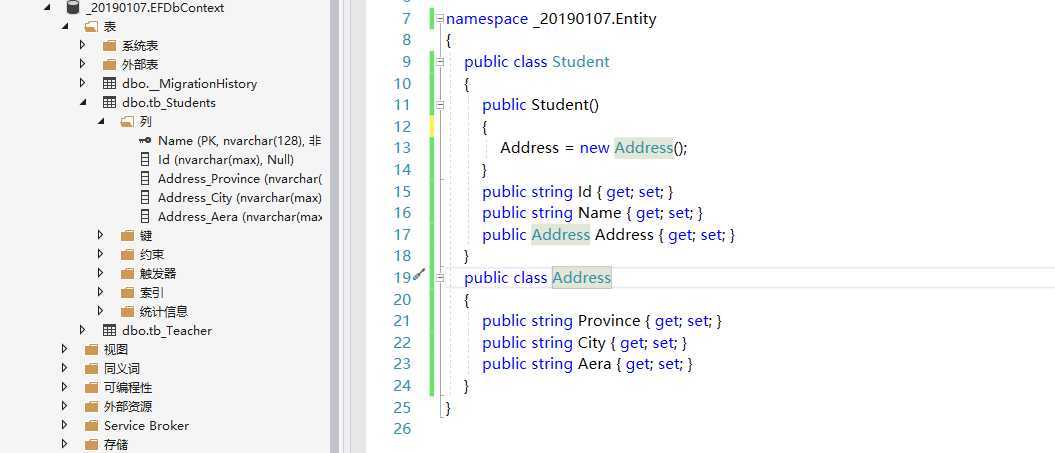Click the Province property name on line 21

pyautogui.click(x=609, y=320)
